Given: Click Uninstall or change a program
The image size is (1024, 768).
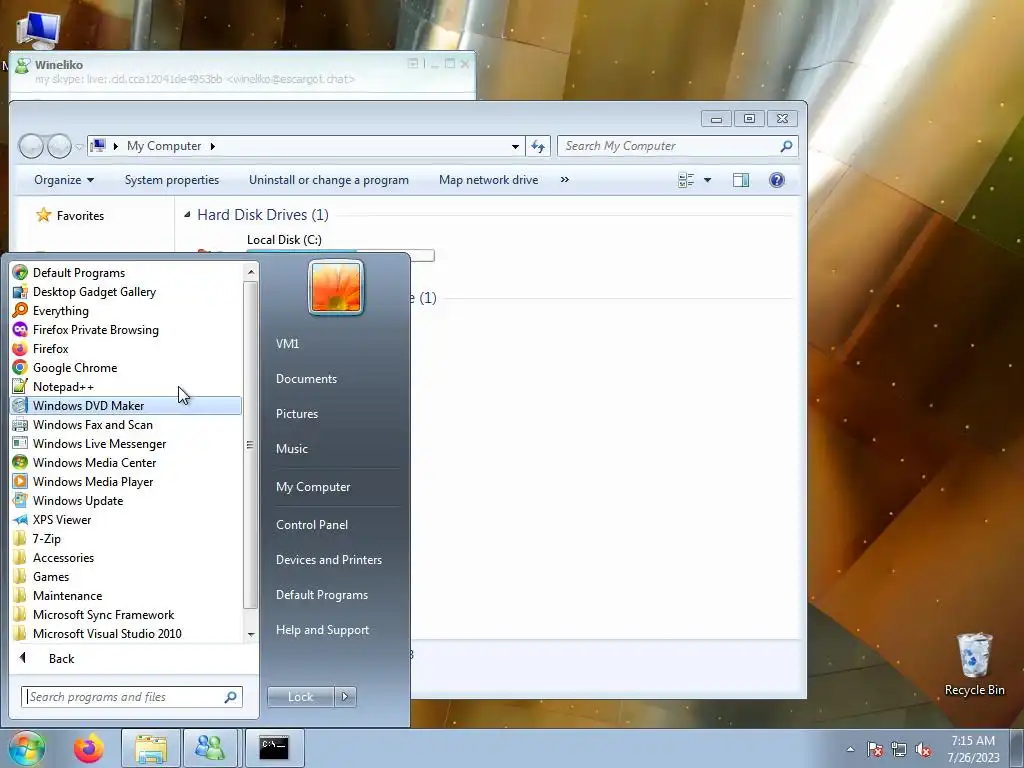Looking at the screenshot, I should tap(328, 180).
